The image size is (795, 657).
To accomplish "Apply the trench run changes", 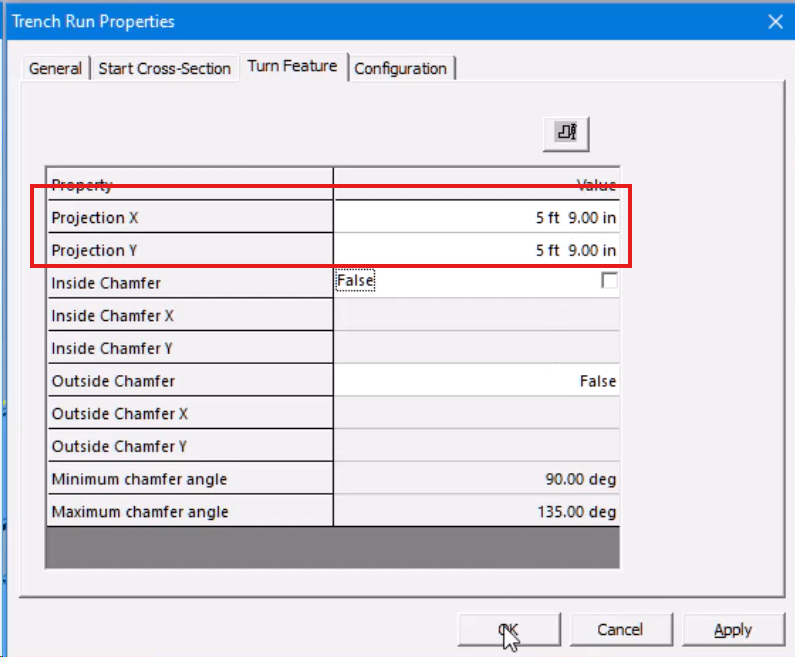I will pos(733,629).
